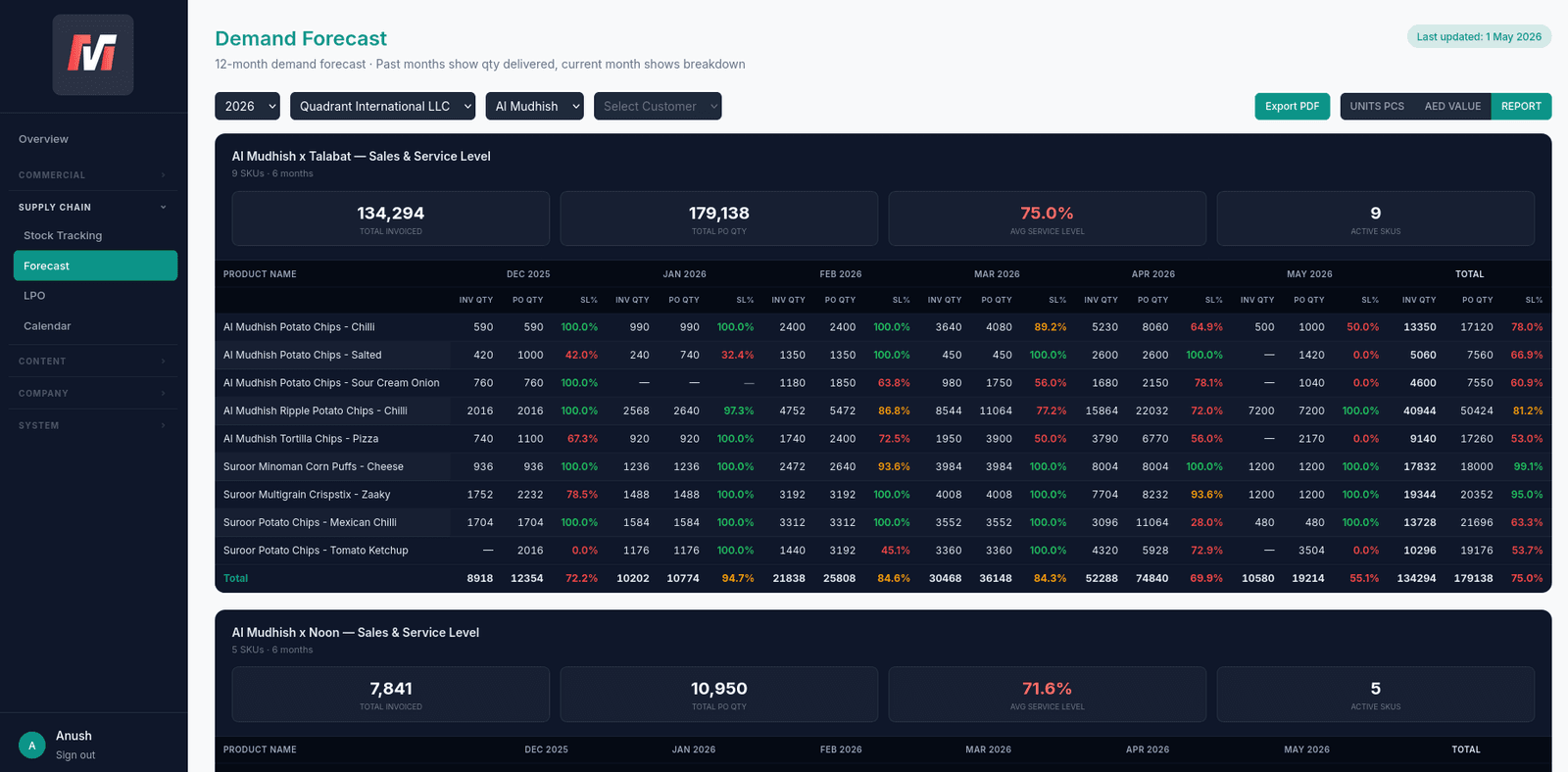Screen dimensions: 1568x772
Task: Select the Report view tab
Action: [1521, 106]
